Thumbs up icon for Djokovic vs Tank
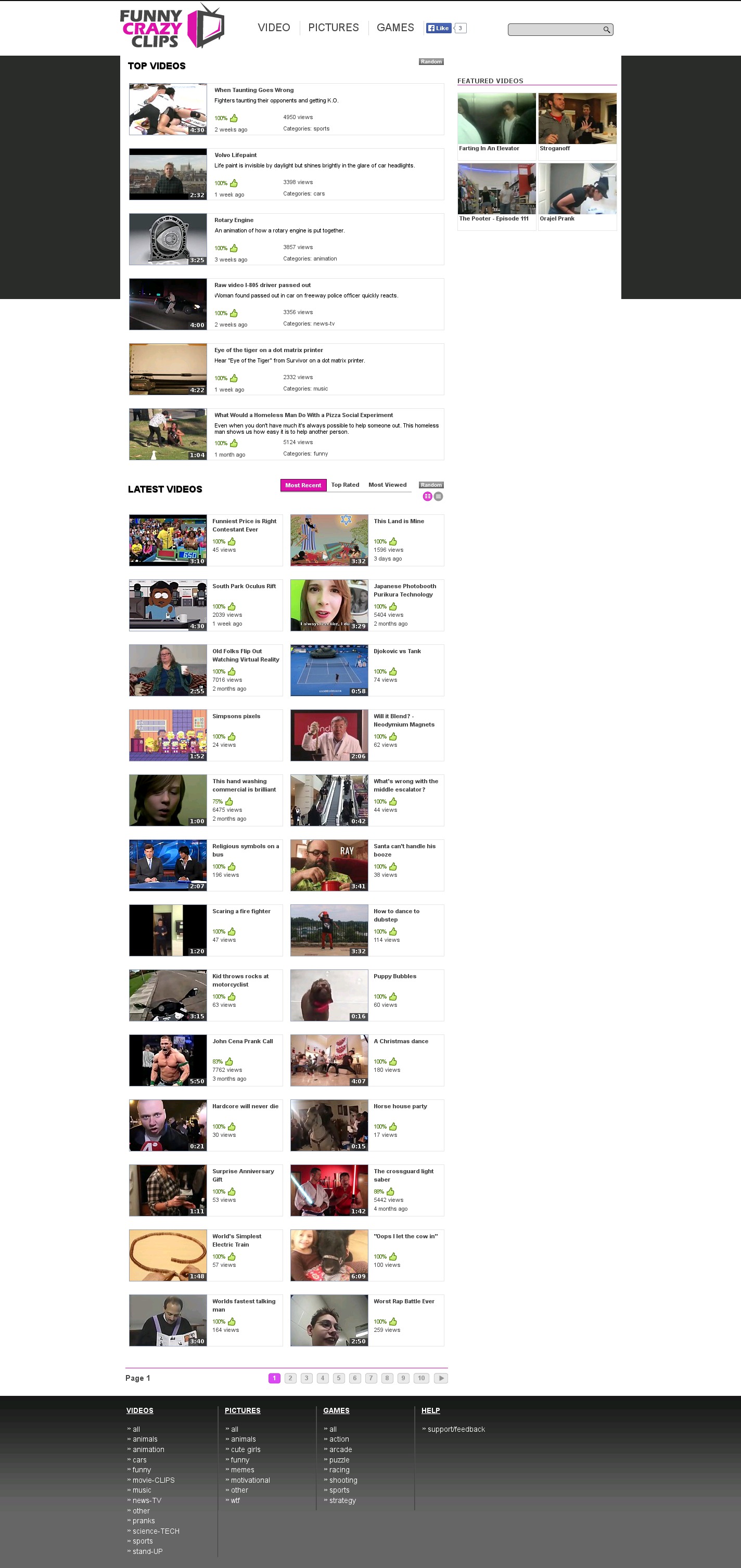 (393, 672)
